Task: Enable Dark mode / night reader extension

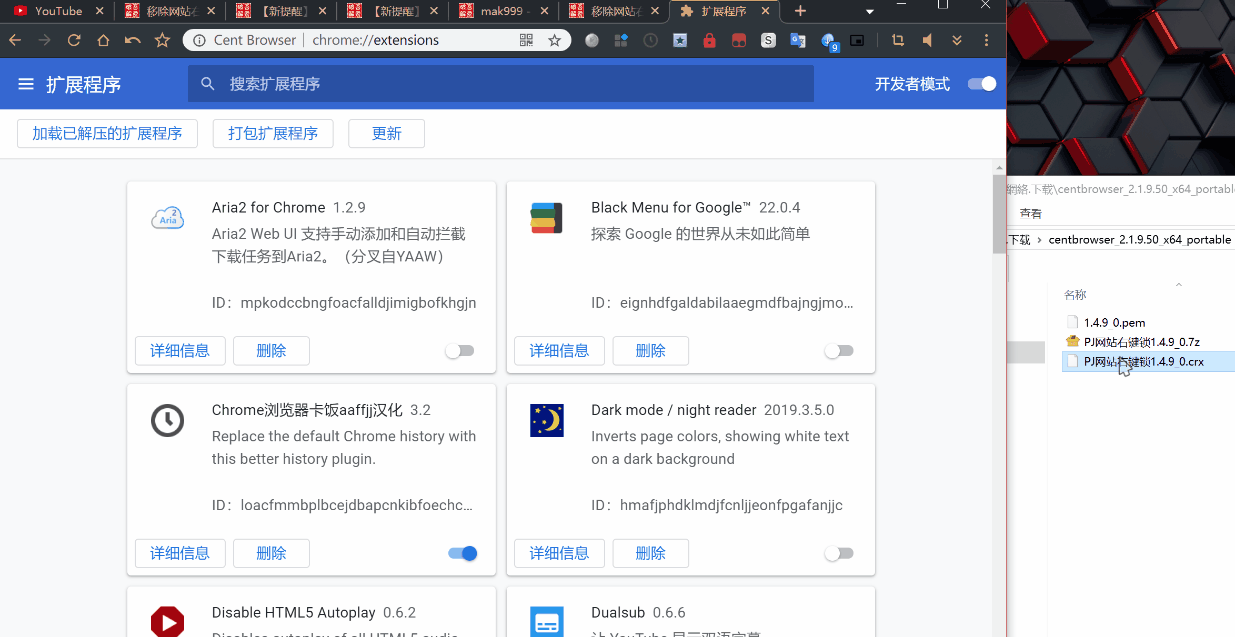Action: (839, 553)
